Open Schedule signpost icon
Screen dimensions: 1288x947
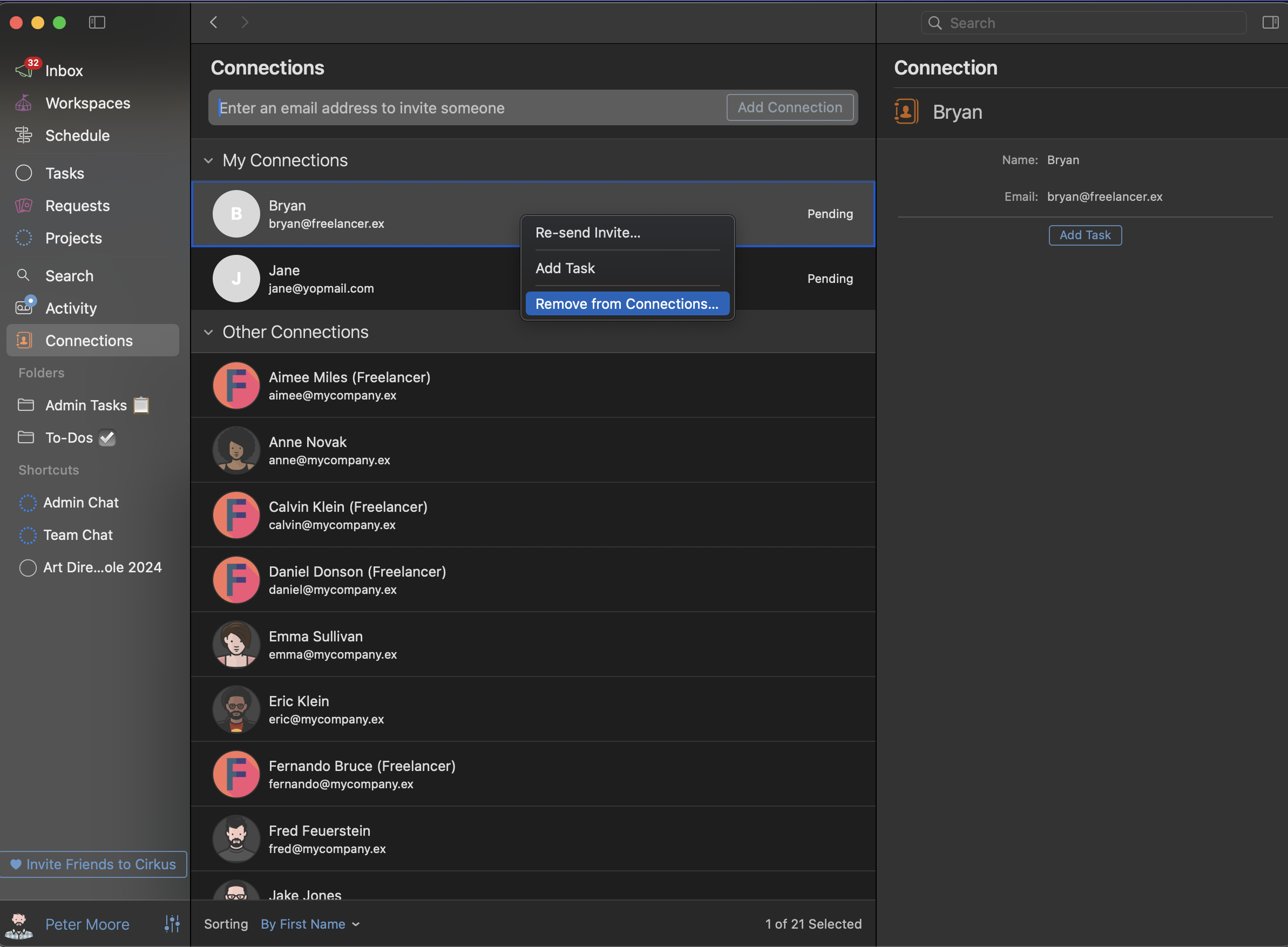[24, 136]
